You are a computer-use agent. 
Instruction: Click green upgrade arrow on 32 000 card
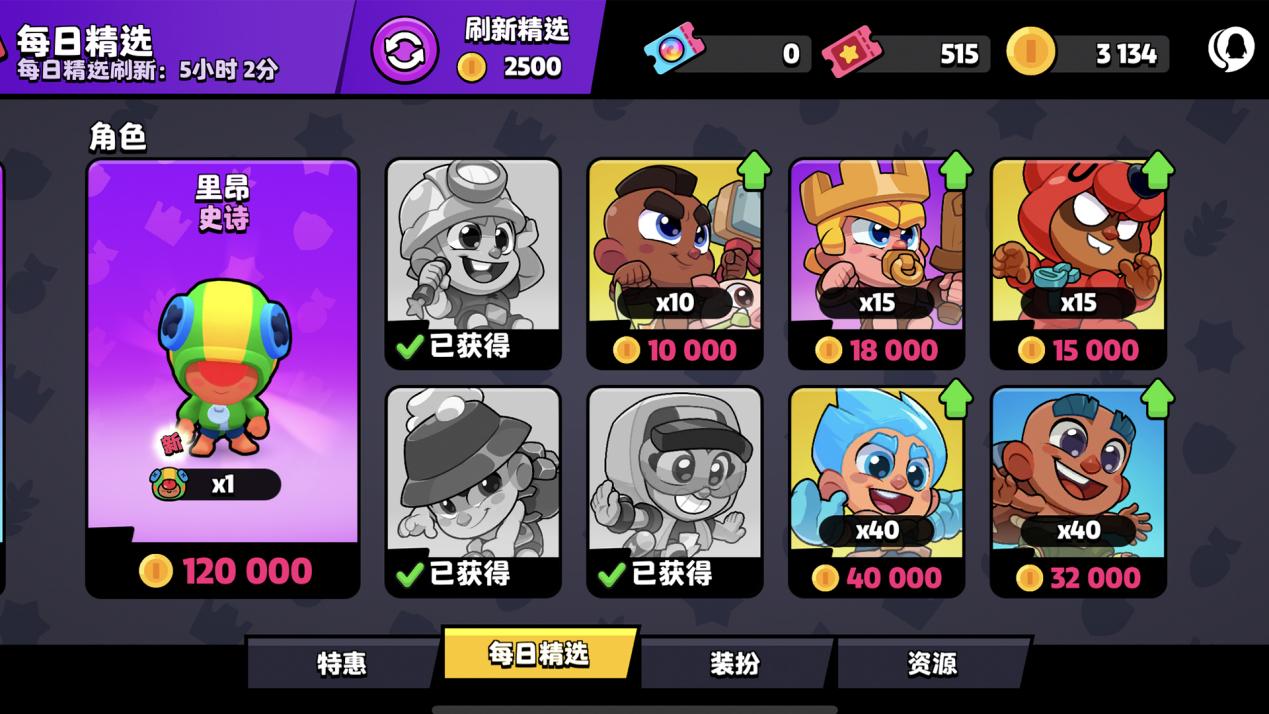[1158, 398]
